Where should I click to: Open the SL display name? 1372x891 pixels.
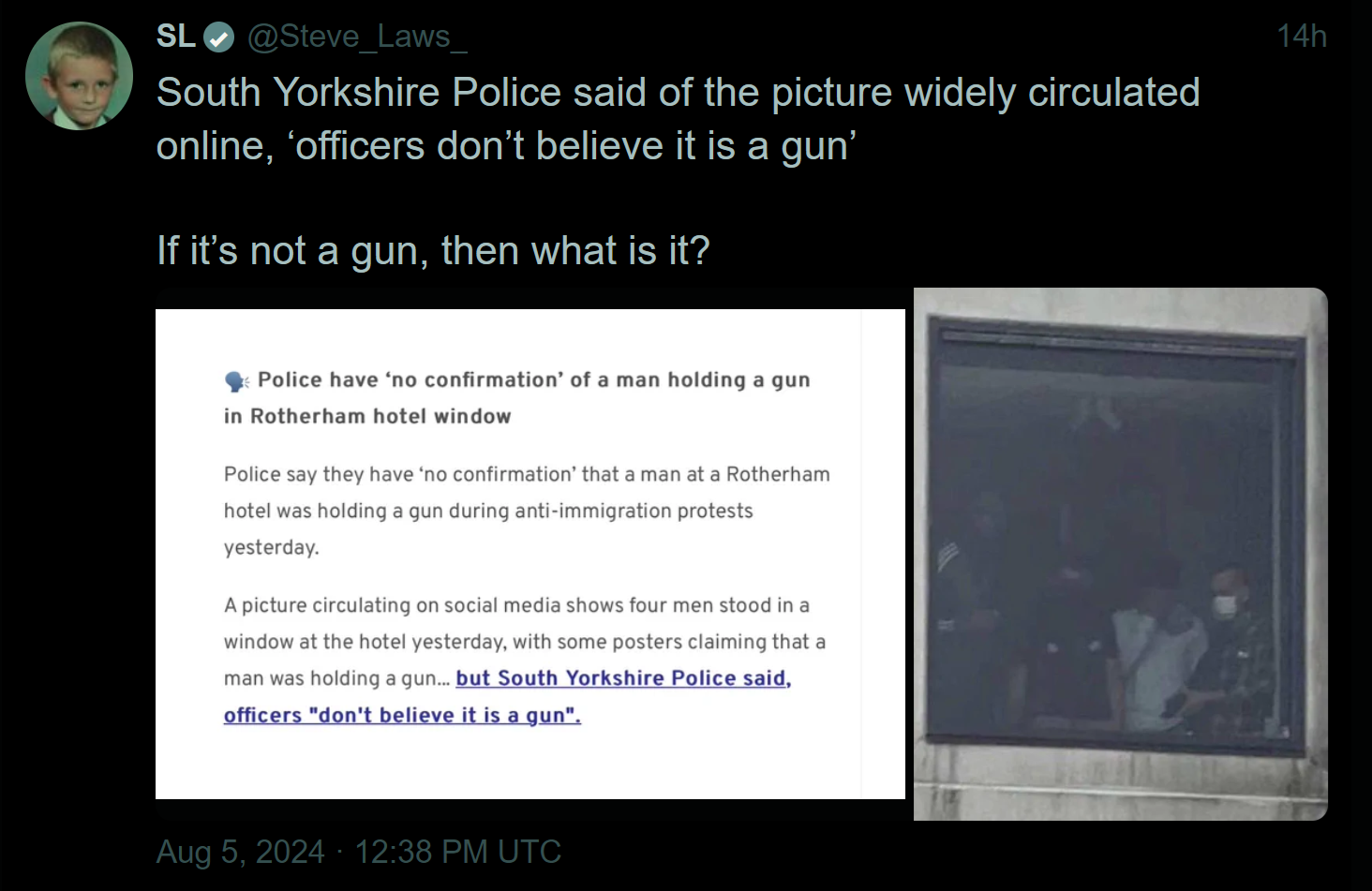point(175,37)
